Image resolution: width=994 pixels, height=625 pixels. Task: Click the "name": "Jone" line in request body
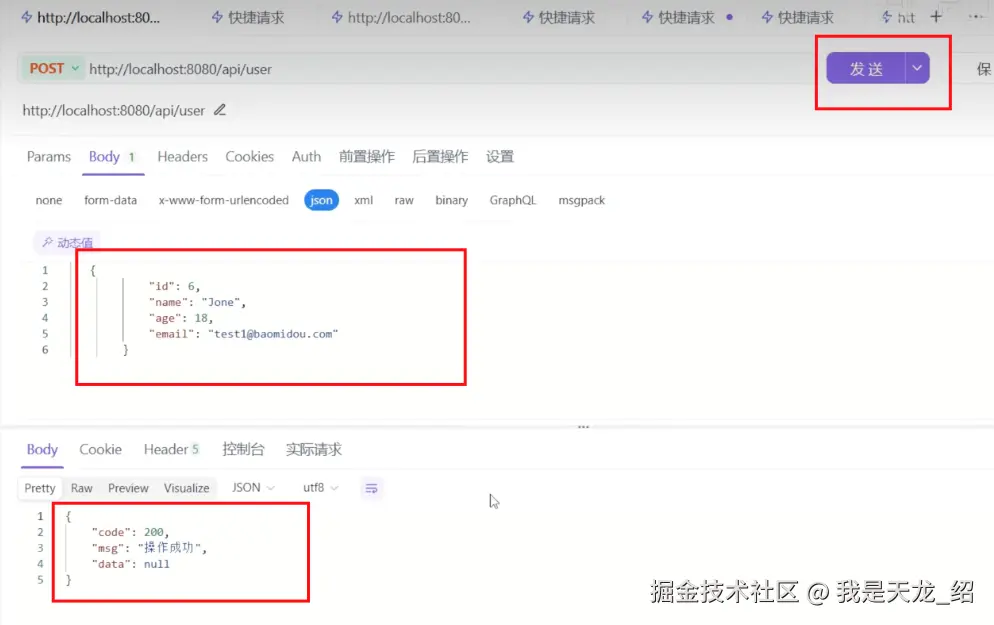pos(197,302)
